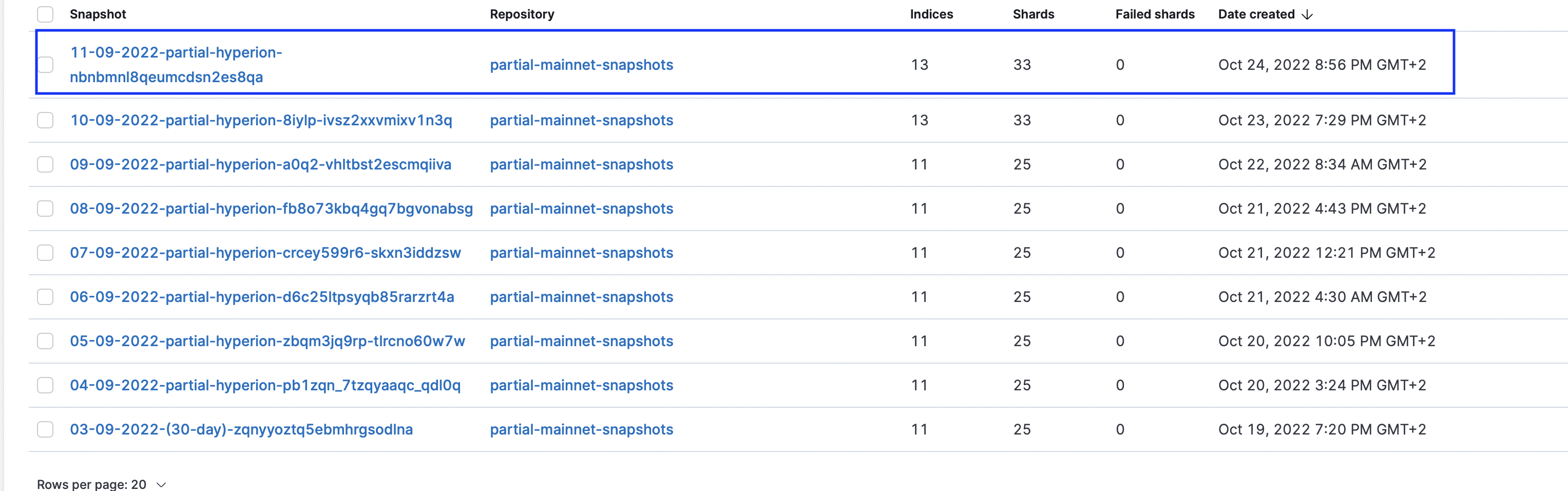1568x491 pixels.
Task: Sort by Failed shards column header
Action: [x=1155, y=14]
